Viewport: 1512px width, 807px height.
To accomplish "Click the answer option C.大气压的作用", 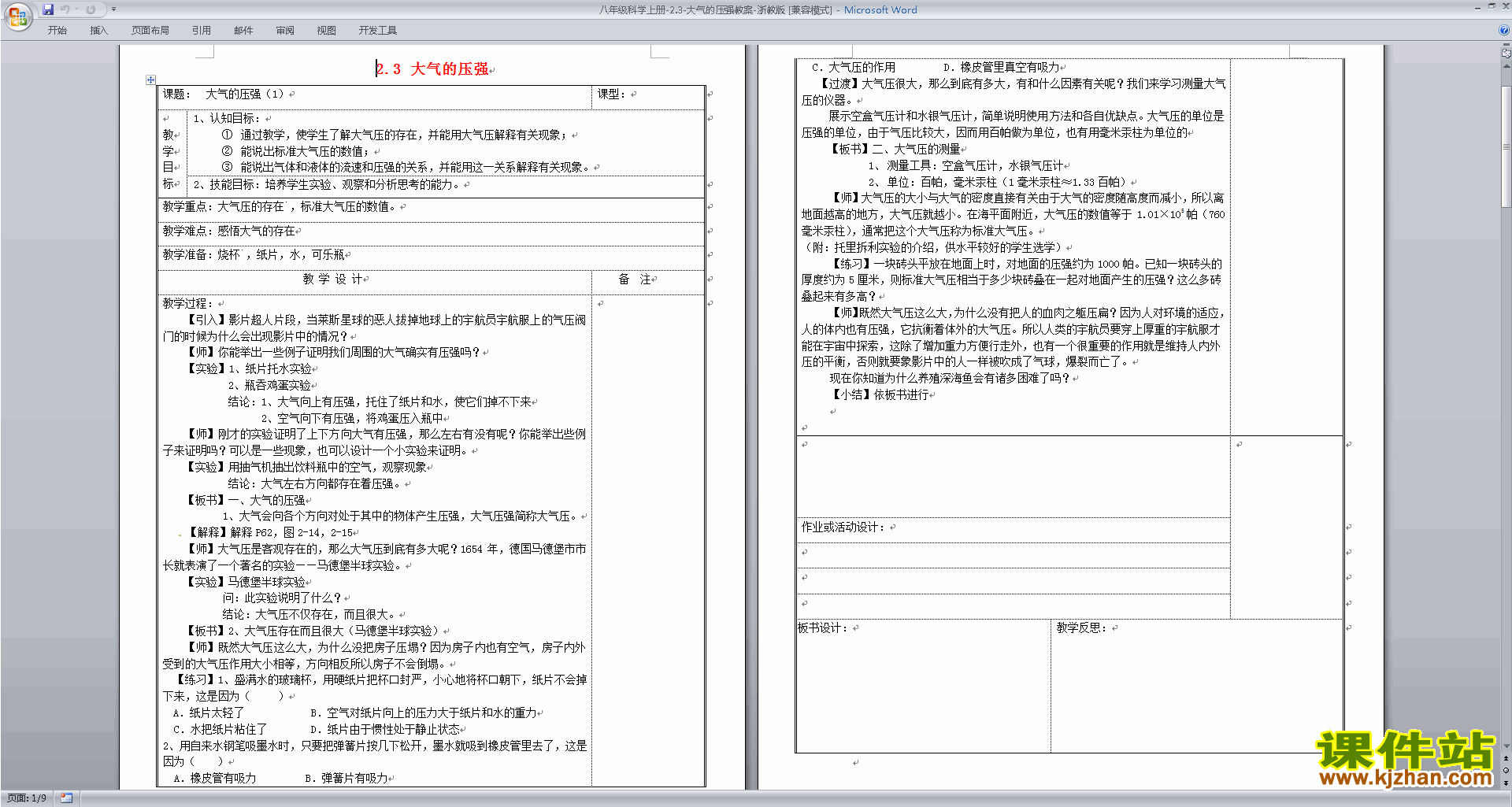I will [854, 68].
